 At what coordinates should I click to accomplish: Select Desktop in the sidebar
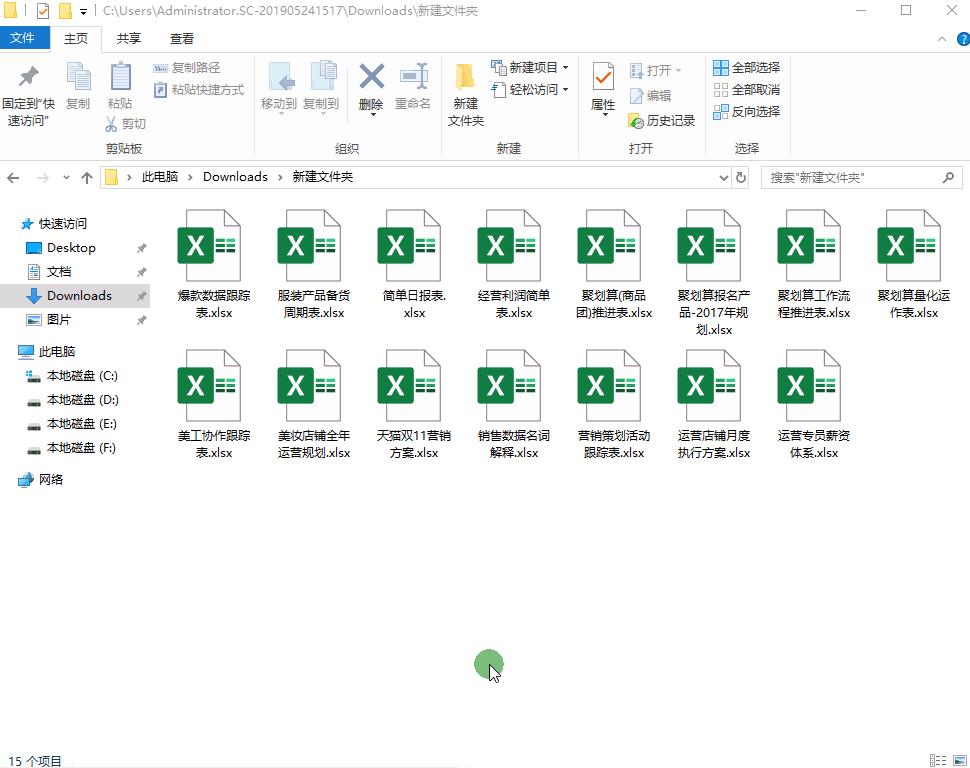point(71,248)
